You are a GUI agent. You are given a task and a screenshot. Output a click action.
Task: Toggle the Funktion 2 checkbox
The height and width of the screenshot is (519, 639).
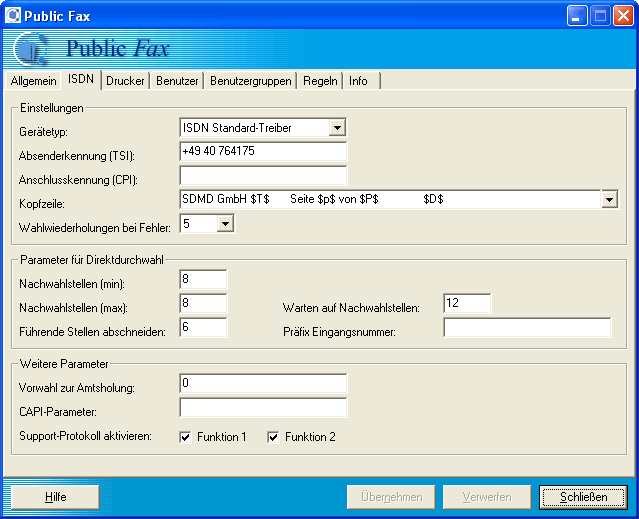pos(273,437)
